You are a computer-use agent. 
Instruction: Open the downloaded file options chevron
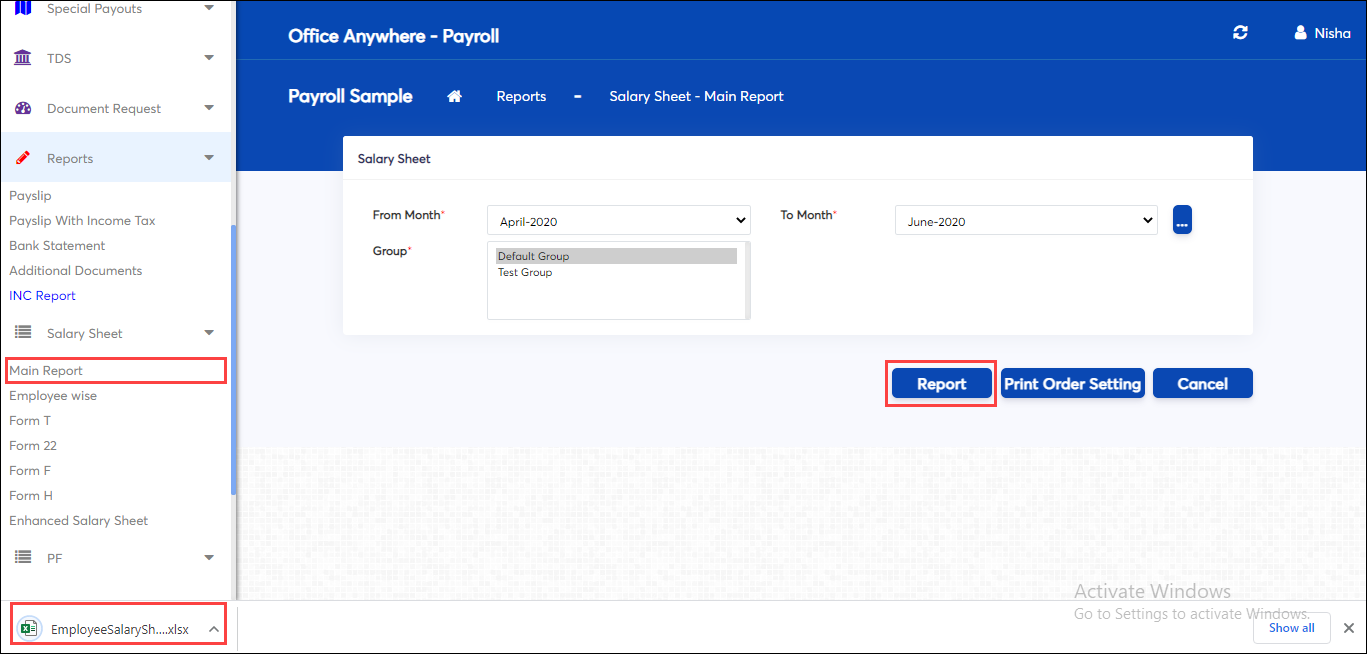tap(213, 629)
